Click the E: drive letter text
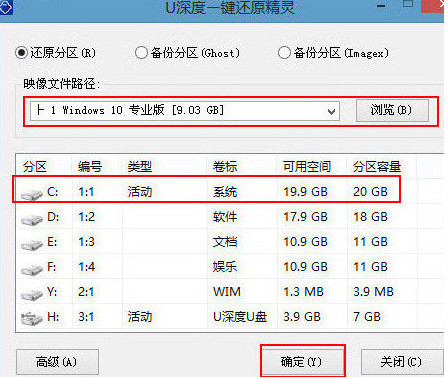 click(52, 242)
